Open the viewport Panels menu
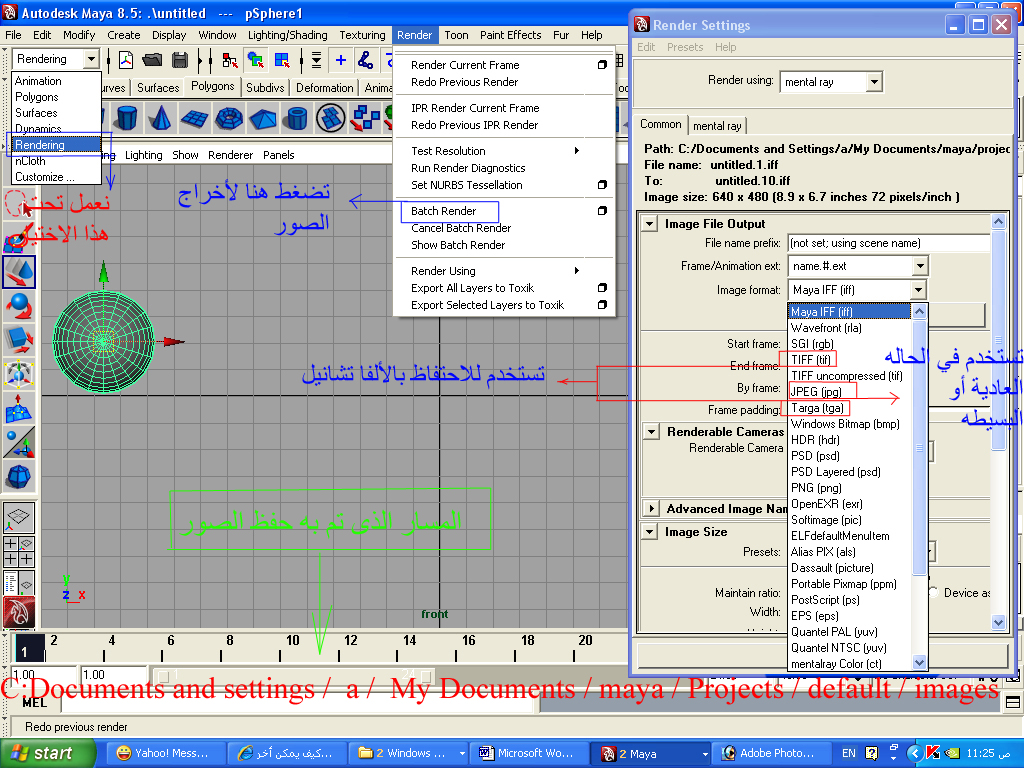Image resolution: width=1024 pixels, height=768 pixels. [279, 155]
